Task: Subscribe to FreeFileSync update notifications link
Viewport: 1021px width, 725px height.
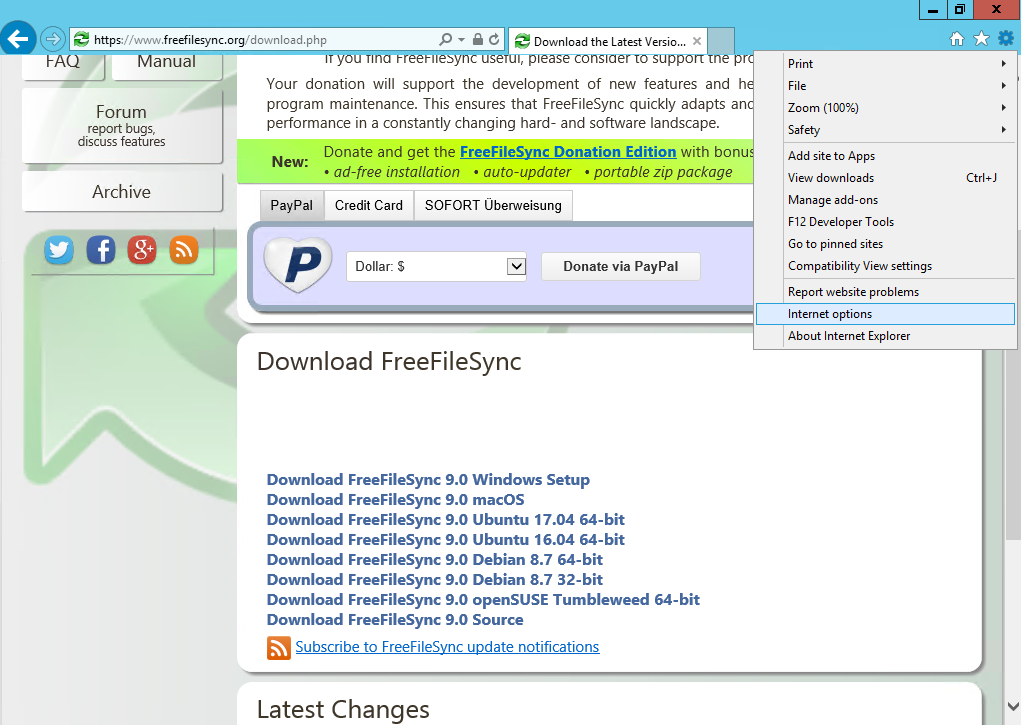Action: tap(447, 647)
